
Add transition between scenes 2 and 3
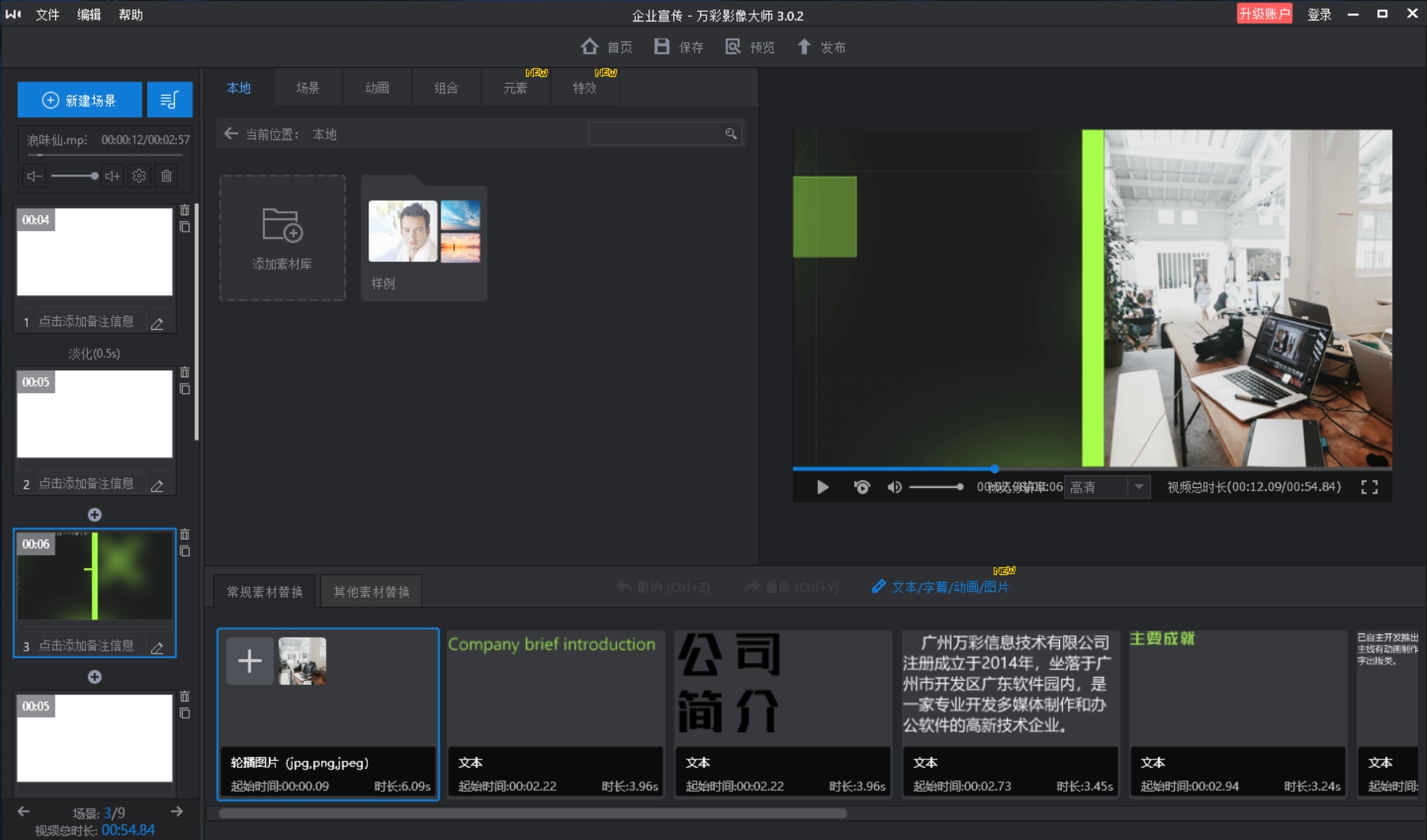click(x=94, y=515)
